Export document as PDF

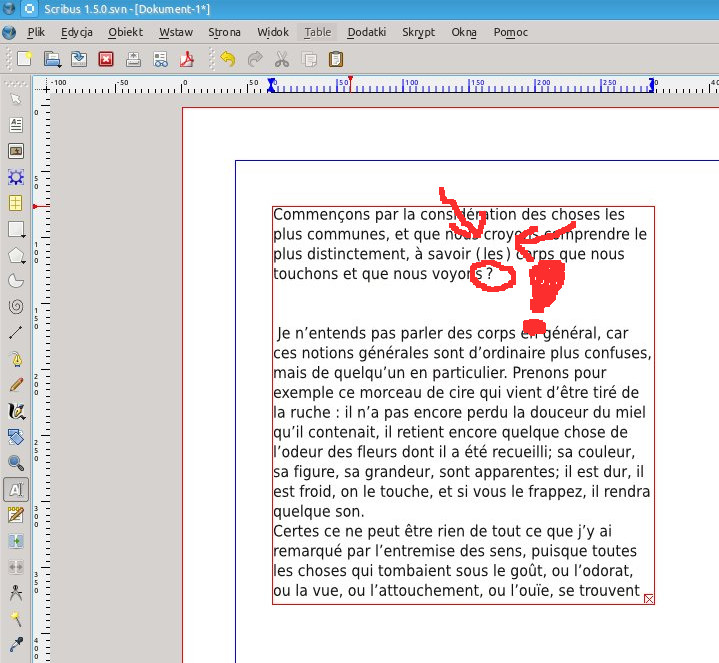[x=186, y=59]
